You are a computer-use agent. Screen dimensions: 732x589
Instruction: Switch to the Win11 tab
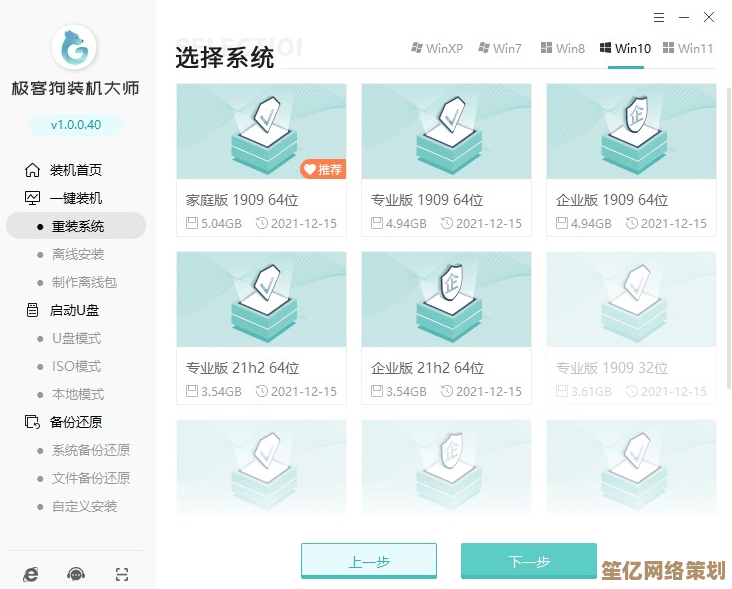pos(688,48)
